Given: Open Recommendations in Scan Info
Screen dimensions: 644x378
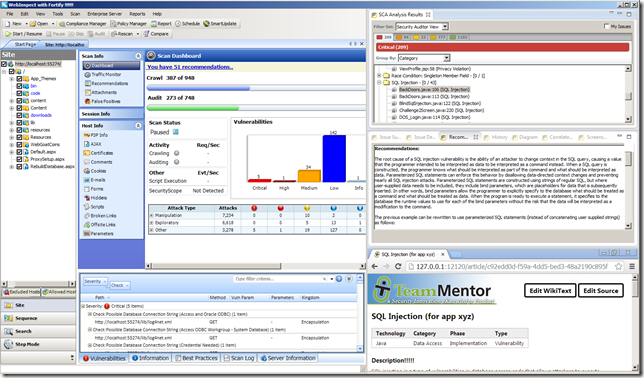Looking at the screenshot, I should pos(106,83).
